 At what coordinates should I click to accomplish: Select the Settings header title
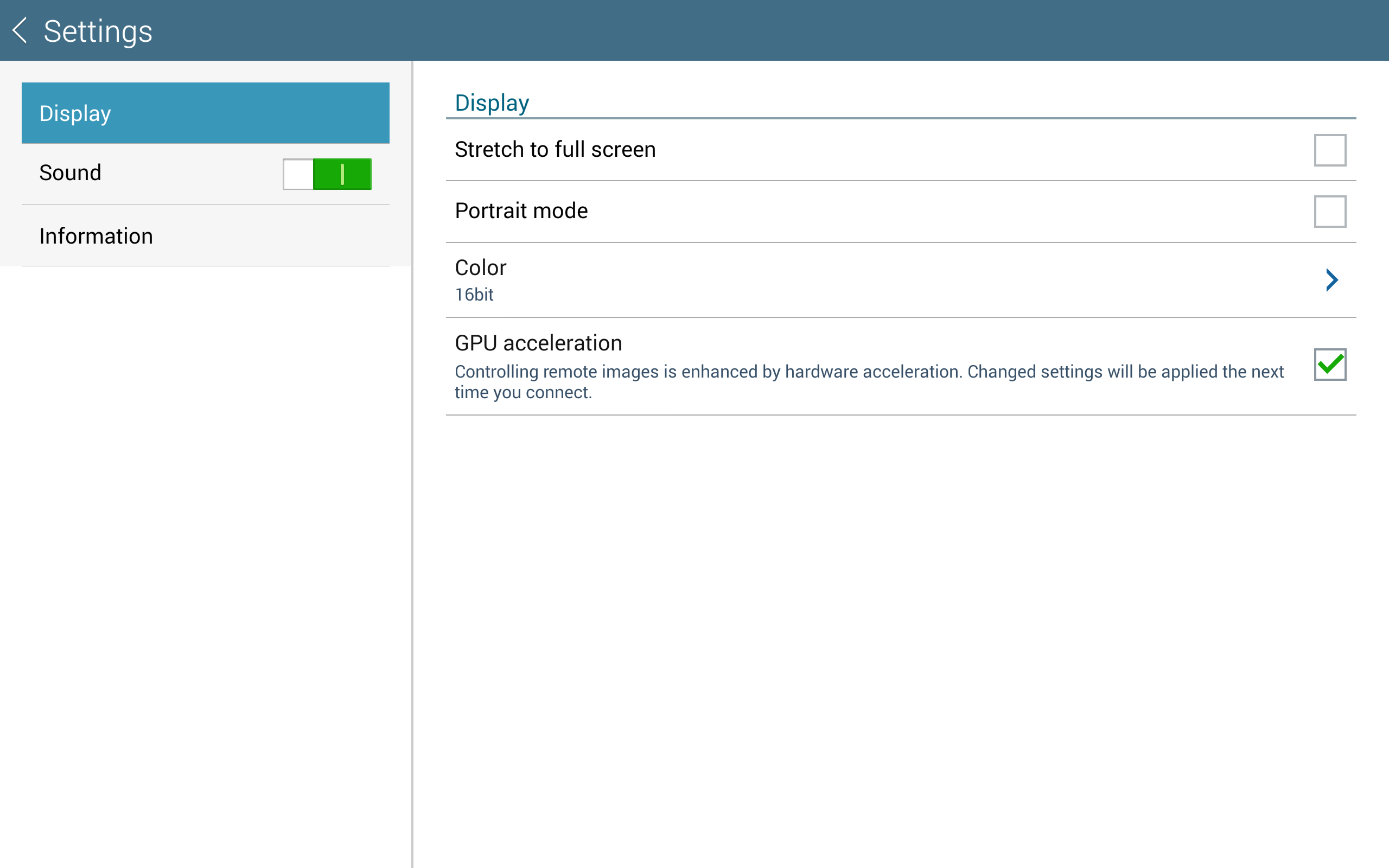coord(98,31)
